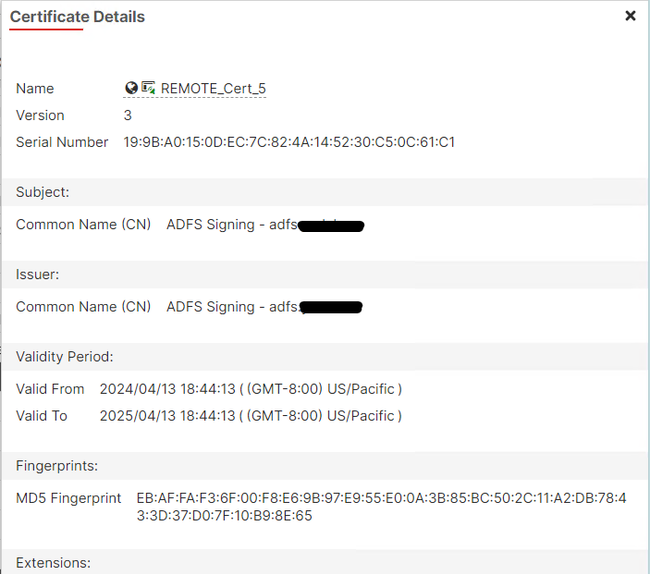
Task: Click the Subject common name value
Action: [264, 225]
